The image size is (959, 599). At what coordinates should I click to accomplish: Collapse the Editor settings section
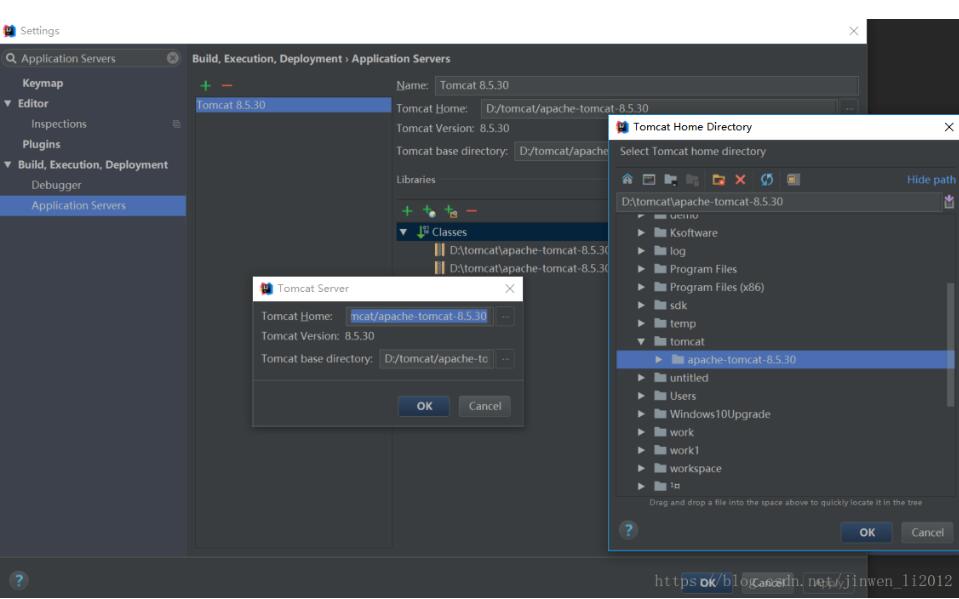tap(8, 104)
